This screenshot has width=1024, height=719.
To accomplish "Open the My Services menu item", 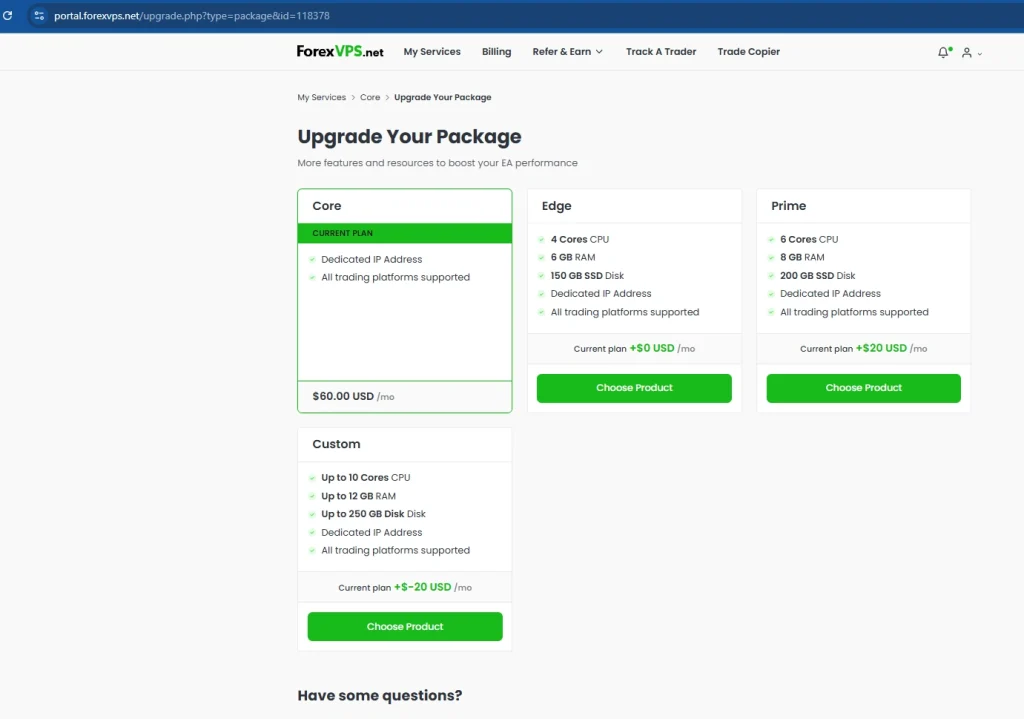I will (432, 52).
